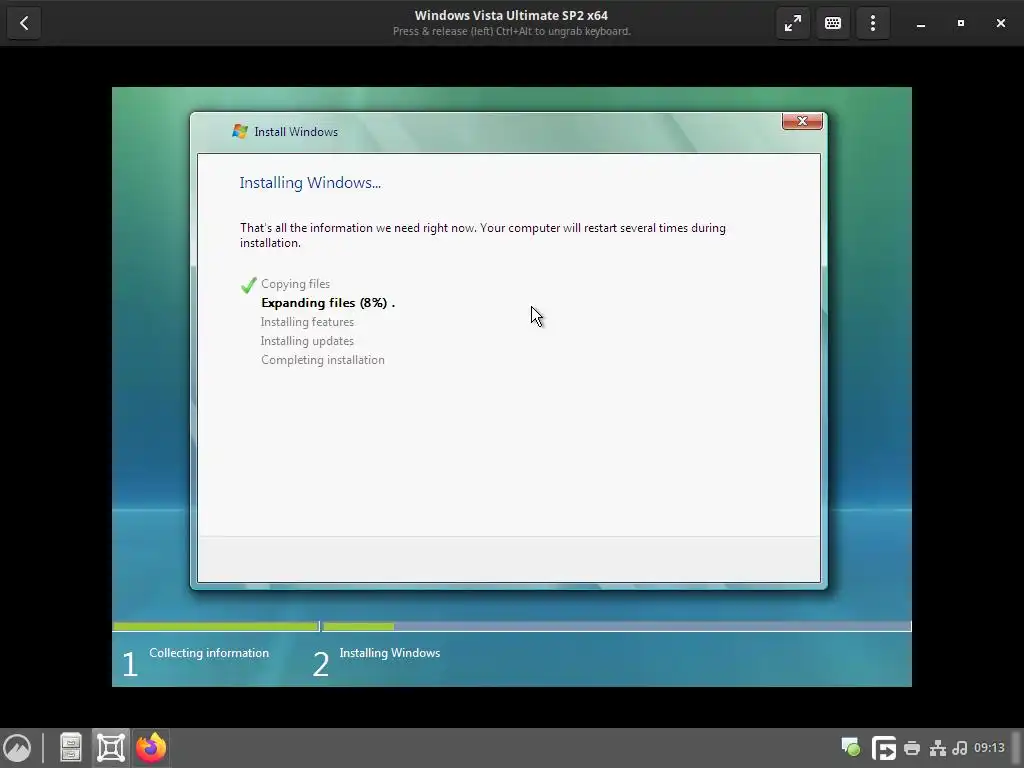Click the green checkmark beside Copying files
Image resolution: width=1024 pixels, height=768 pixels.
pos(248,285)
